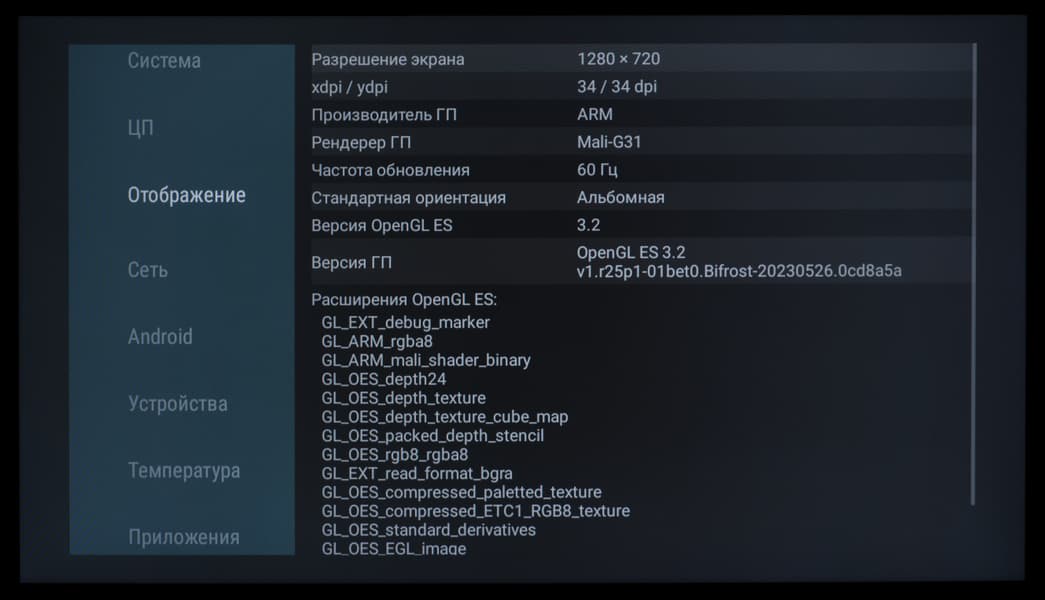This screenshot has width=1045, height=600.
Task: Click the Mali-G31 value
Action: click(609, 142)
